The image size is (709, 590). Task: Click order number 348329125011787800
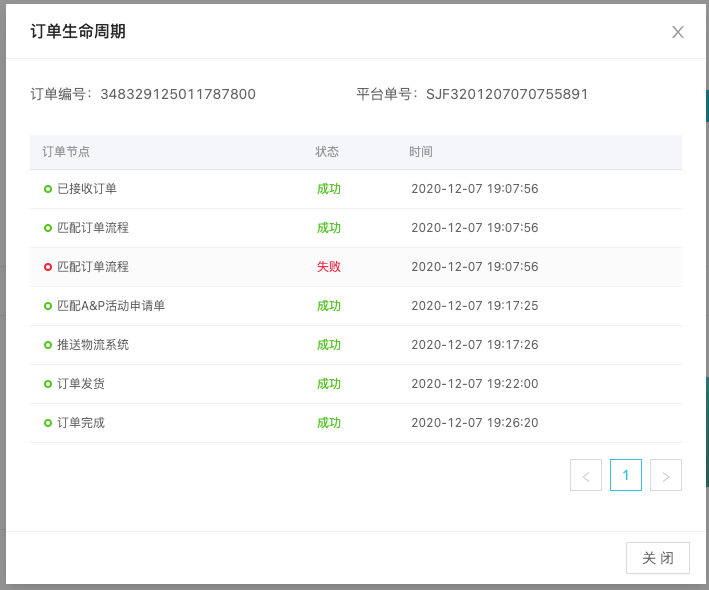178,94
